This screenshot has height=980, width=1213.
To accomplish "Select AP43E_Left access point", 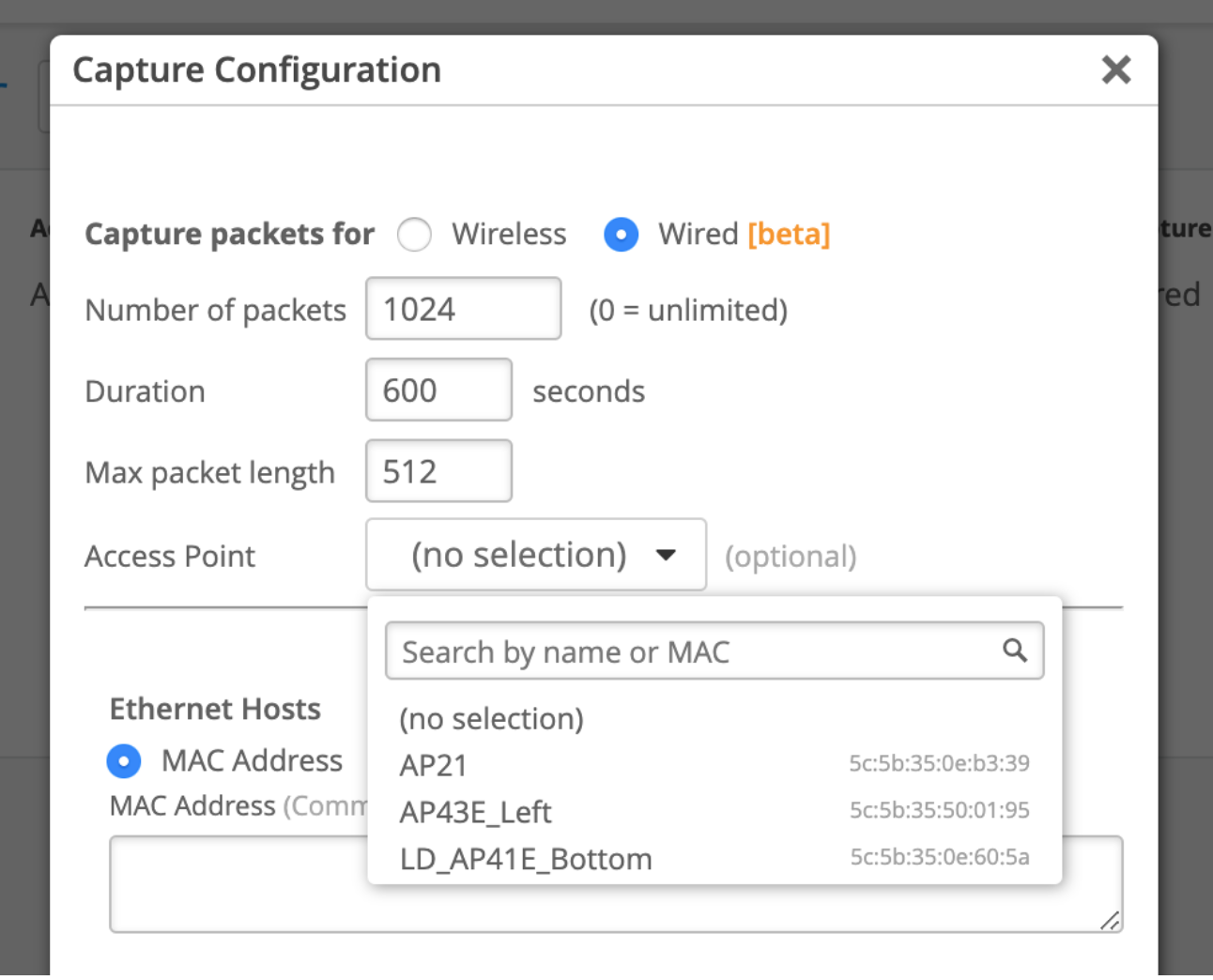I will pos(475,812).
